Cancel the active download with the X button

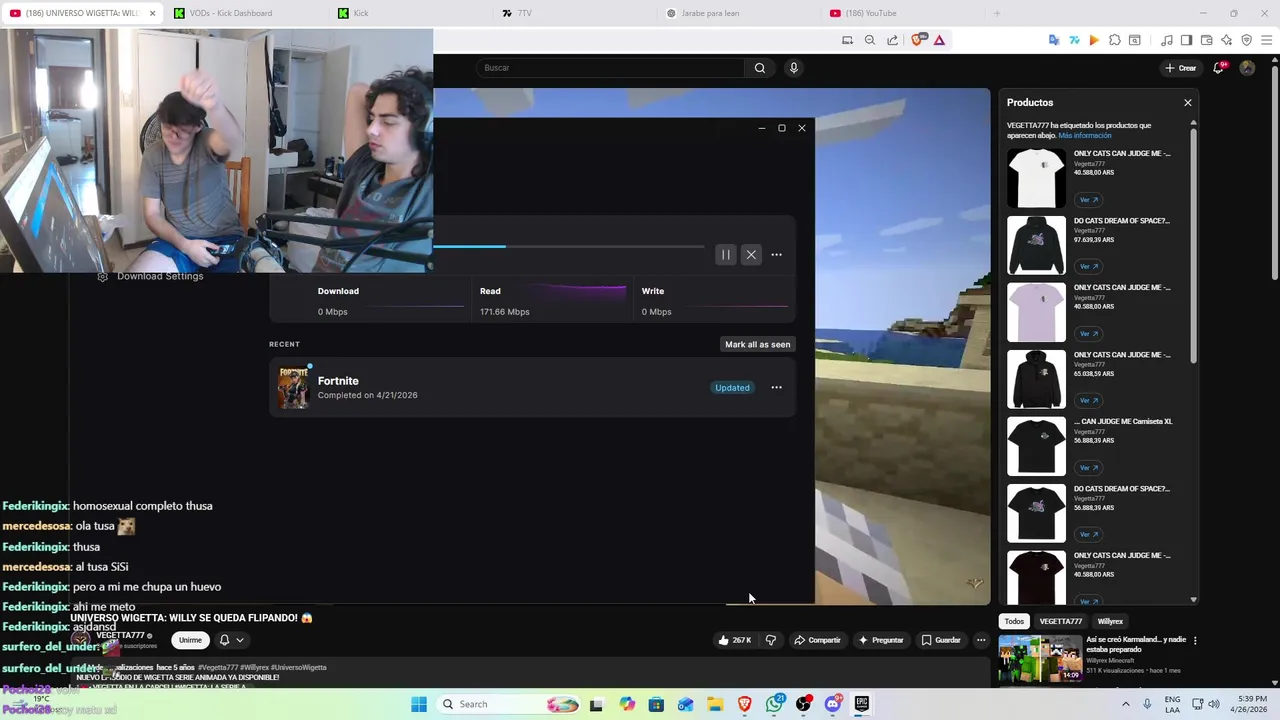[x=751, y=255]
